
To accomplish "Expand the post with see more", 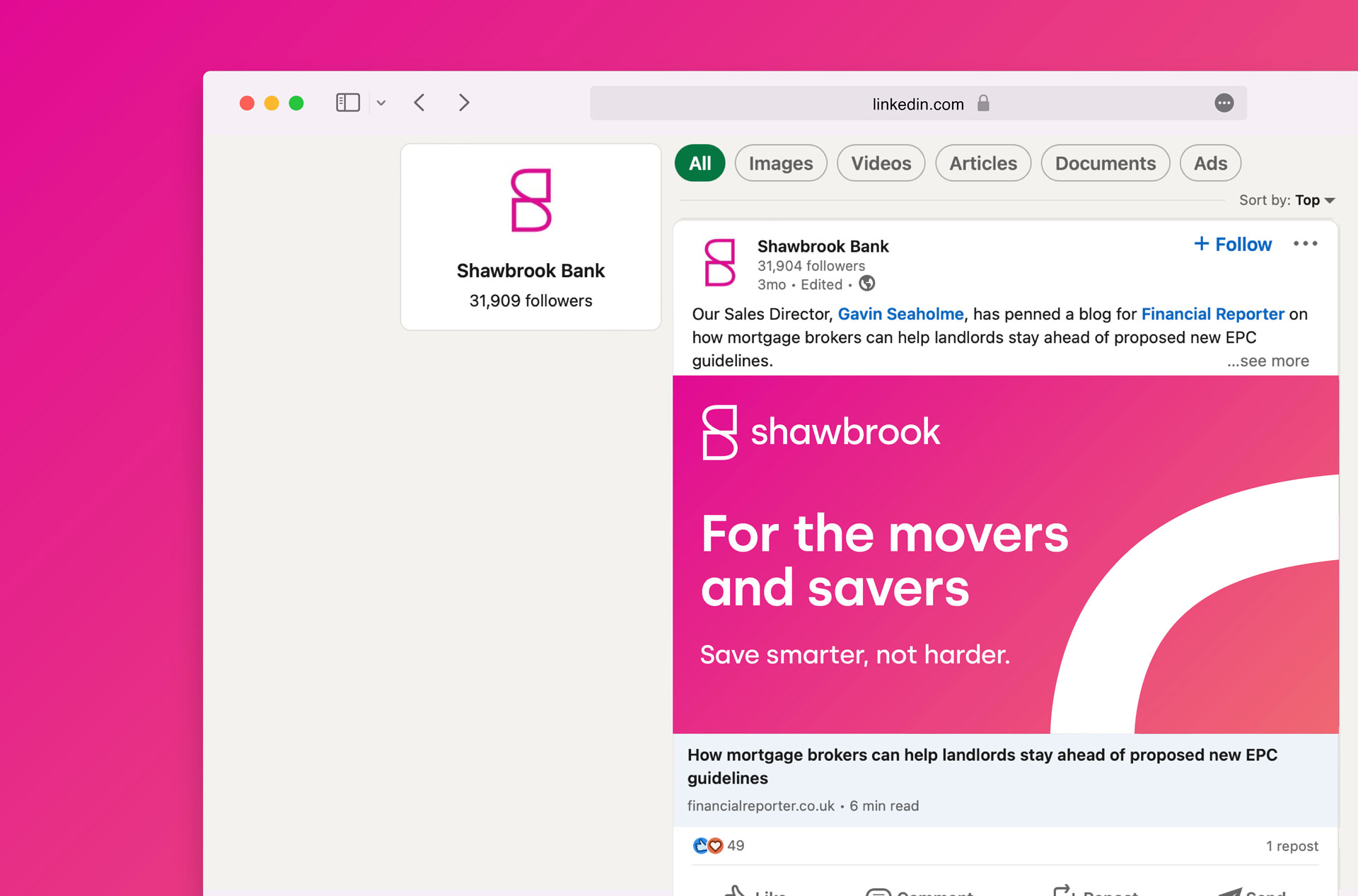I will click(1267, 361).
